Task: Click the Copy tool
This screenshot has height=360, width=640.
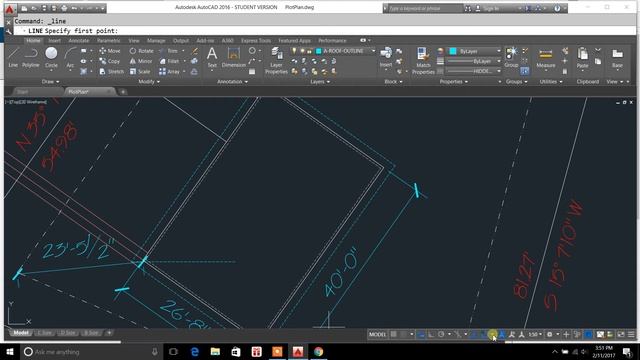Action: click(110, 61)
